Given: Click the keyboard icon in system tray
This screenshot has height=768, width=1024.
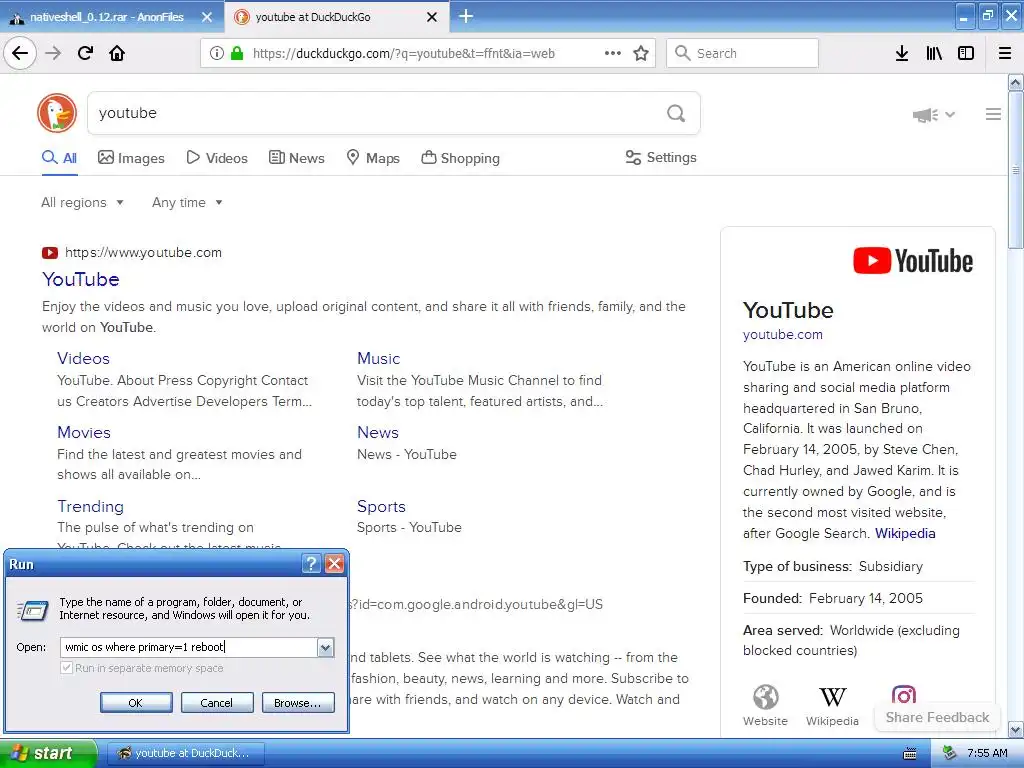Looking at the screenshot, I should (910, 754).
